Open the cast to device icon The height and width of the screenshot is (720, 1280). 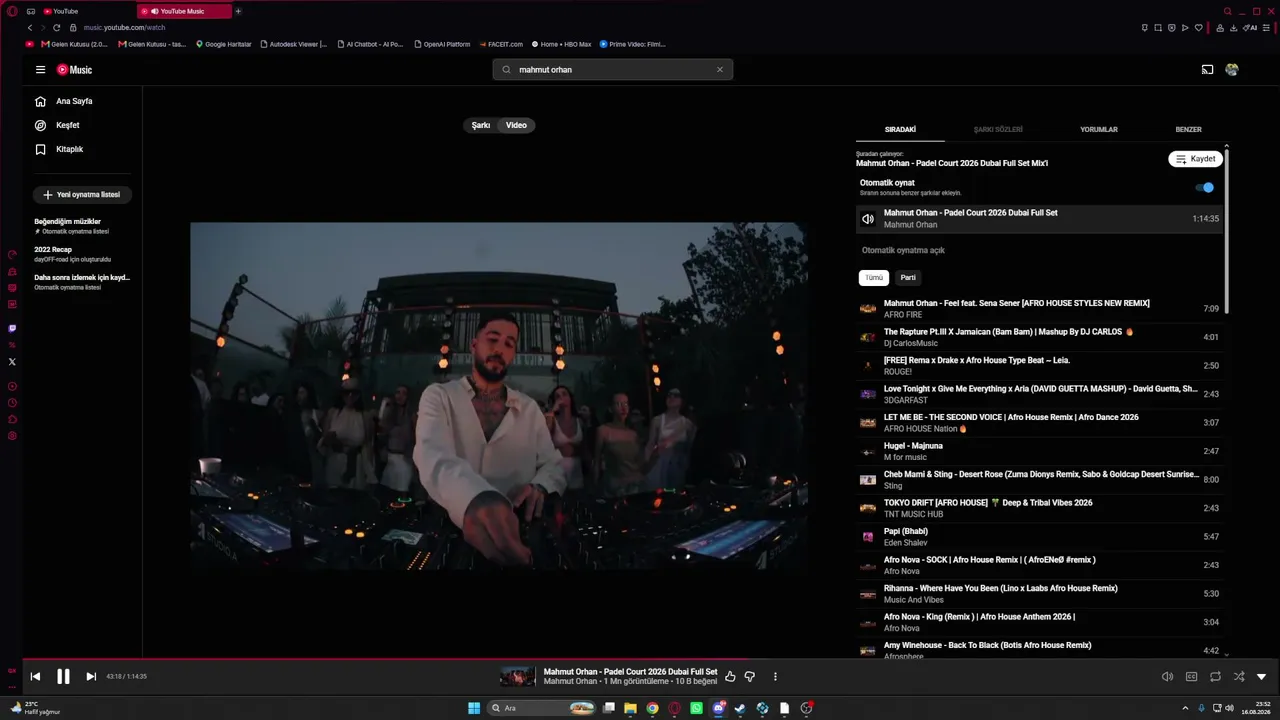pyautogui.click(x=1207, y=70)
